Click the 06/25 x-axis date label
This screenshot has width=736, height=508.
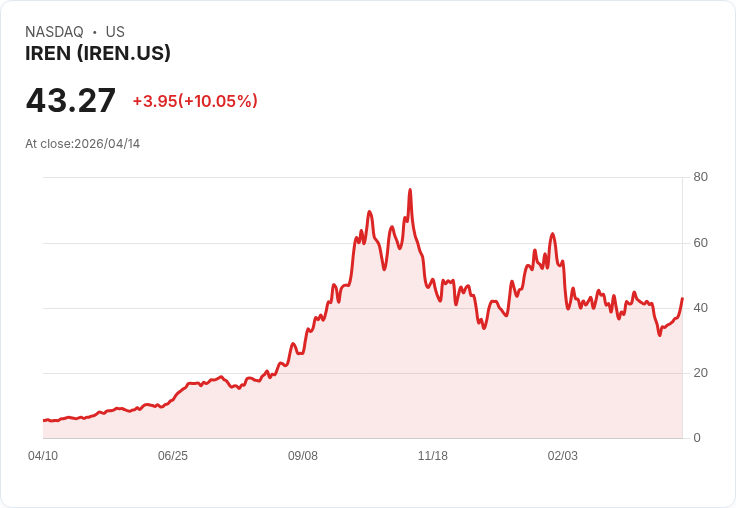[x=173, y=456]
